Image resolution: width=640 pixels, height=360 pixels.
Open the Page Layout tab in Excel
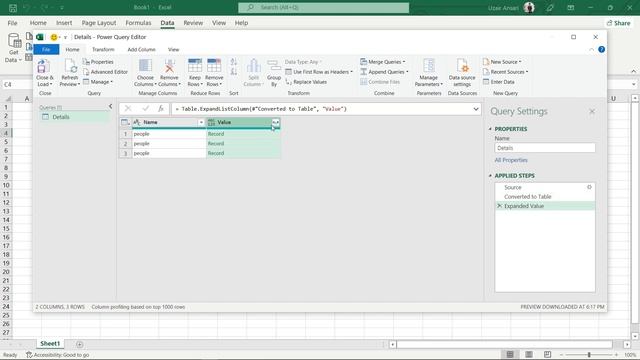tap(99, 23)
